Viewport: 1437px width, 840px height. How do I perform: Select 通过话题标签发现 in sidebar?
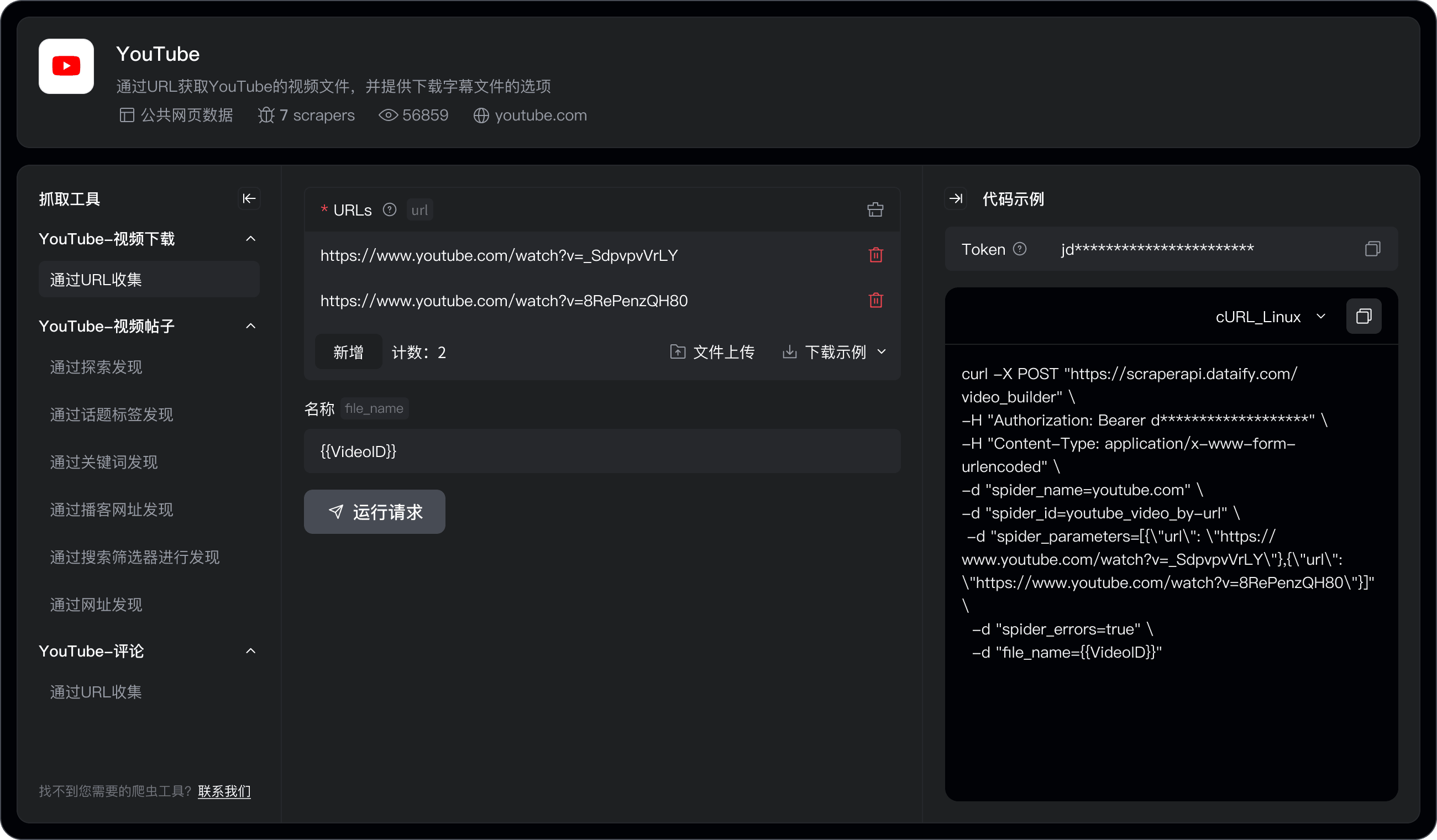[x=111, y=414]
